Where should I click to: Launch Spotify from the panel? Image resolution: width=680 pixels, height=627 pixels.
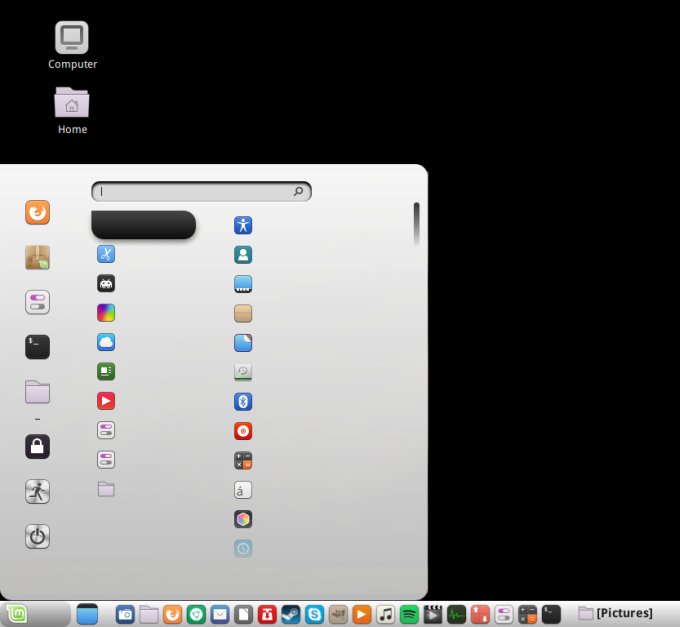tap(409, 614)
